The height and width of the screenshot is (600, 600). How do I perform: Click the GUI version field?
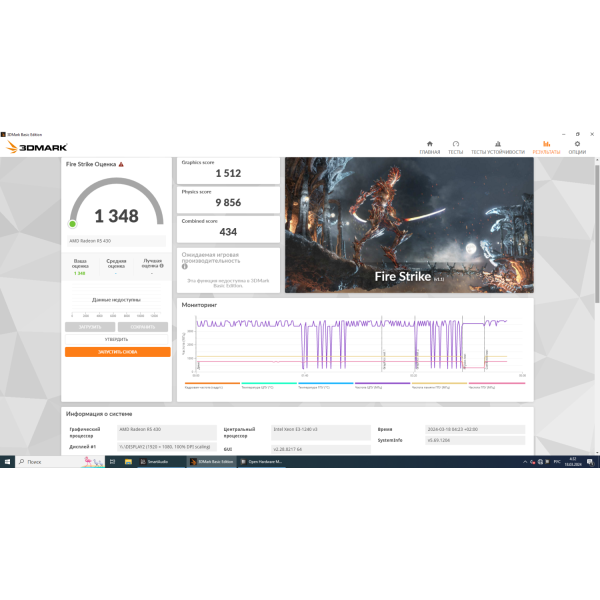coord(321,449)
